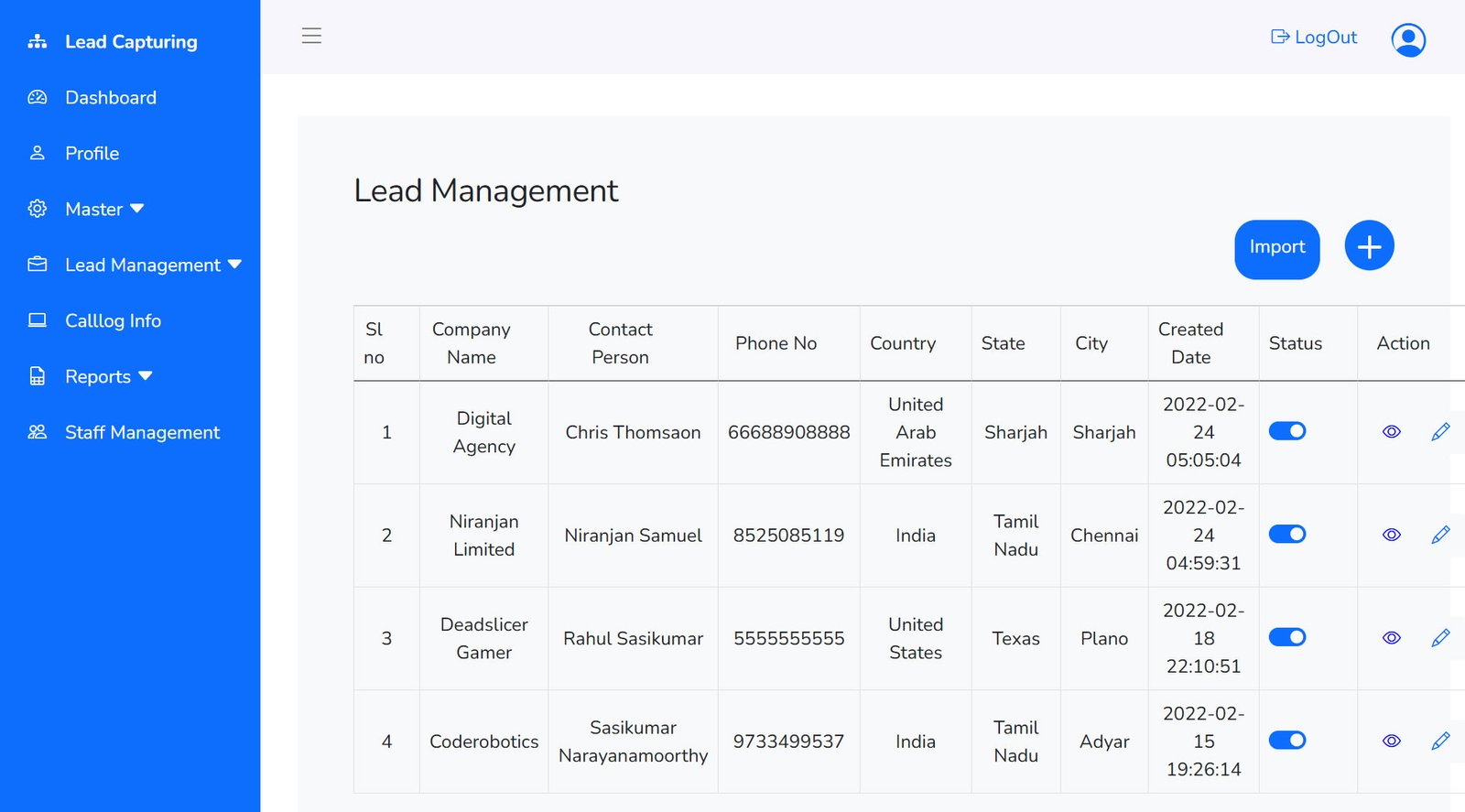The image size is (1465, 812).
Task: Click the Staff Management people icon
Action: pyautogui.click(x=37, y=432)
